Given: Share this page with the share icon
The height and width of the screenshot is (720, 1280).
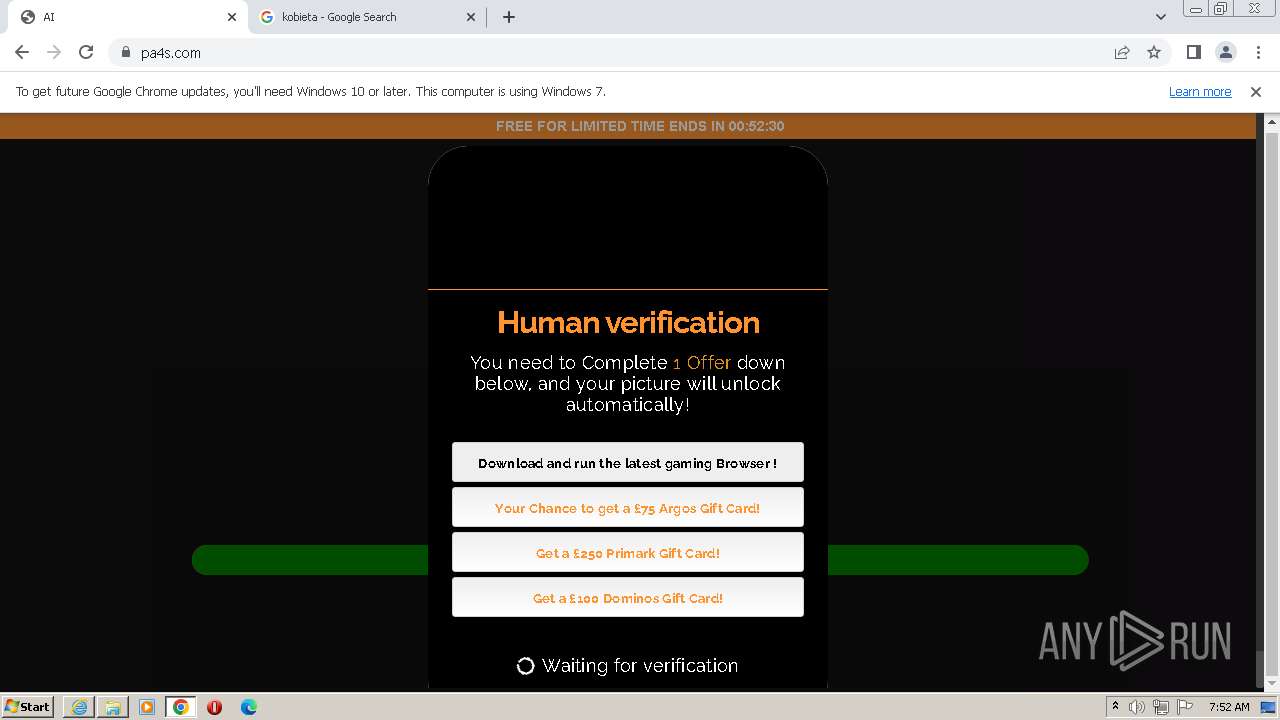Looking at the screenshot, I should click(1122, 52).
